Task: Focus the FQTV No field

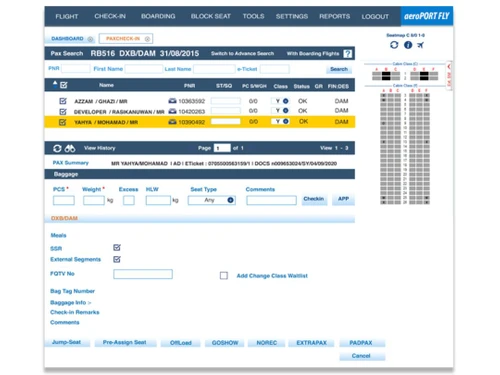Action: 143,274
